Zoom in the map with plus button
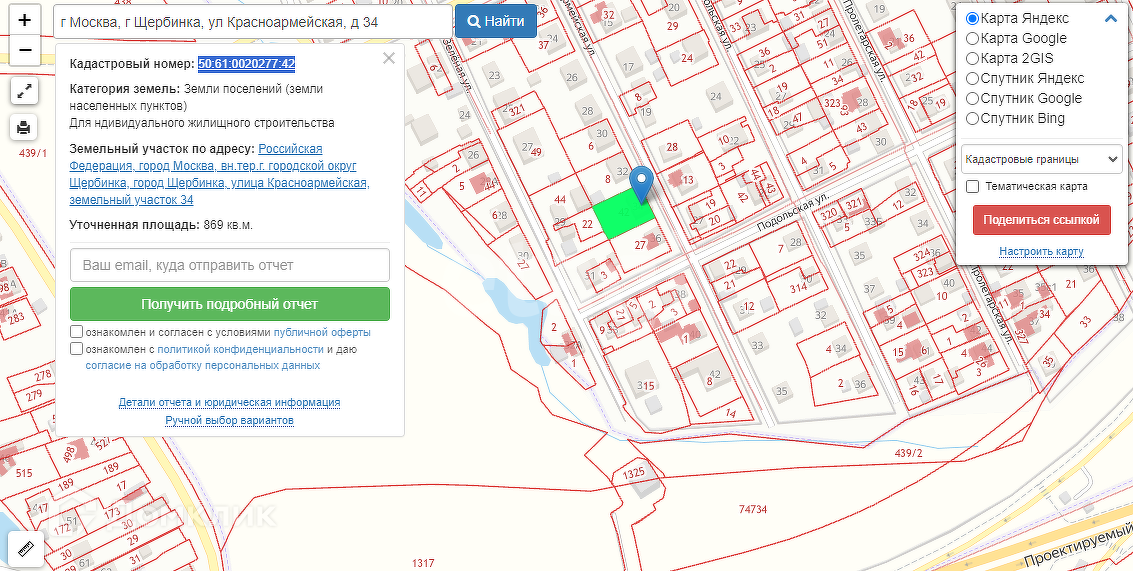Screen dimensions: 1133x571 (25, 20)
